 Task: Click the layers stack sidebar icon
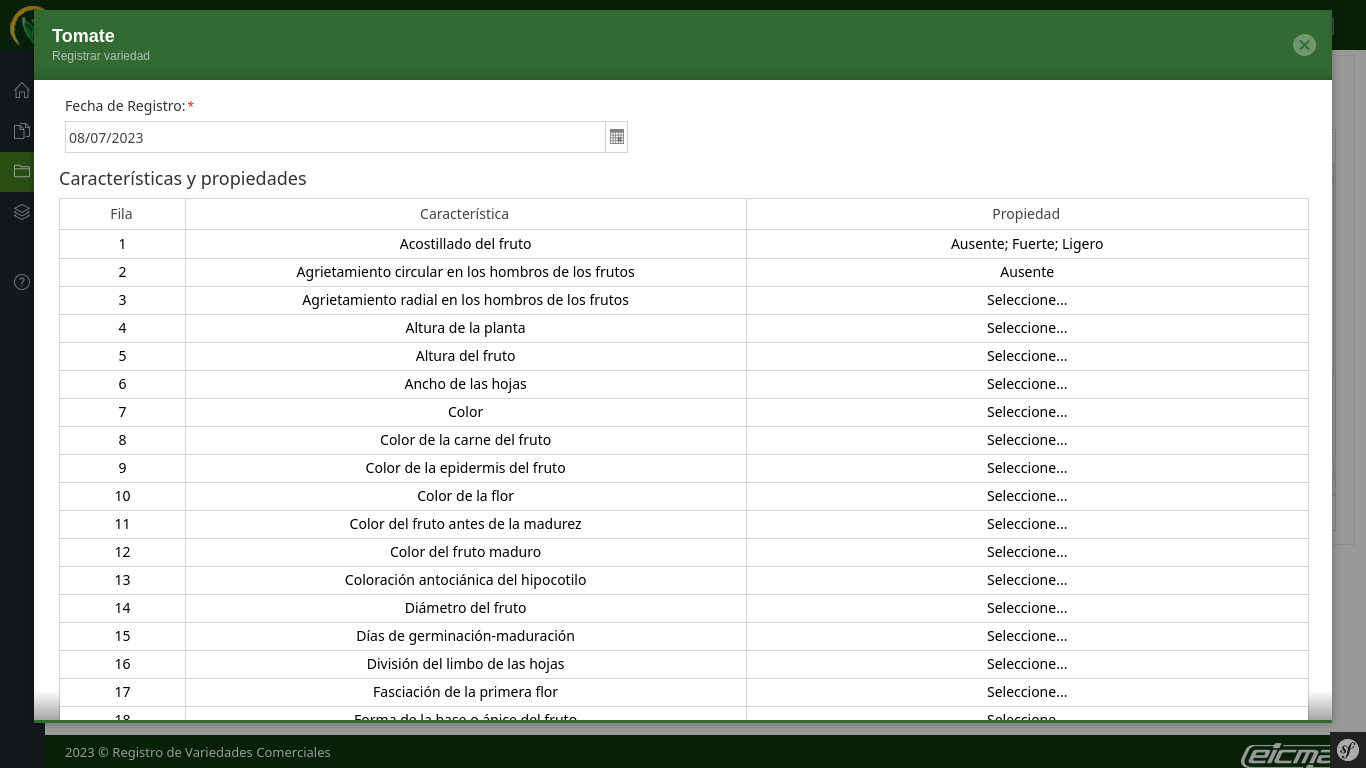tap(22, 212)
